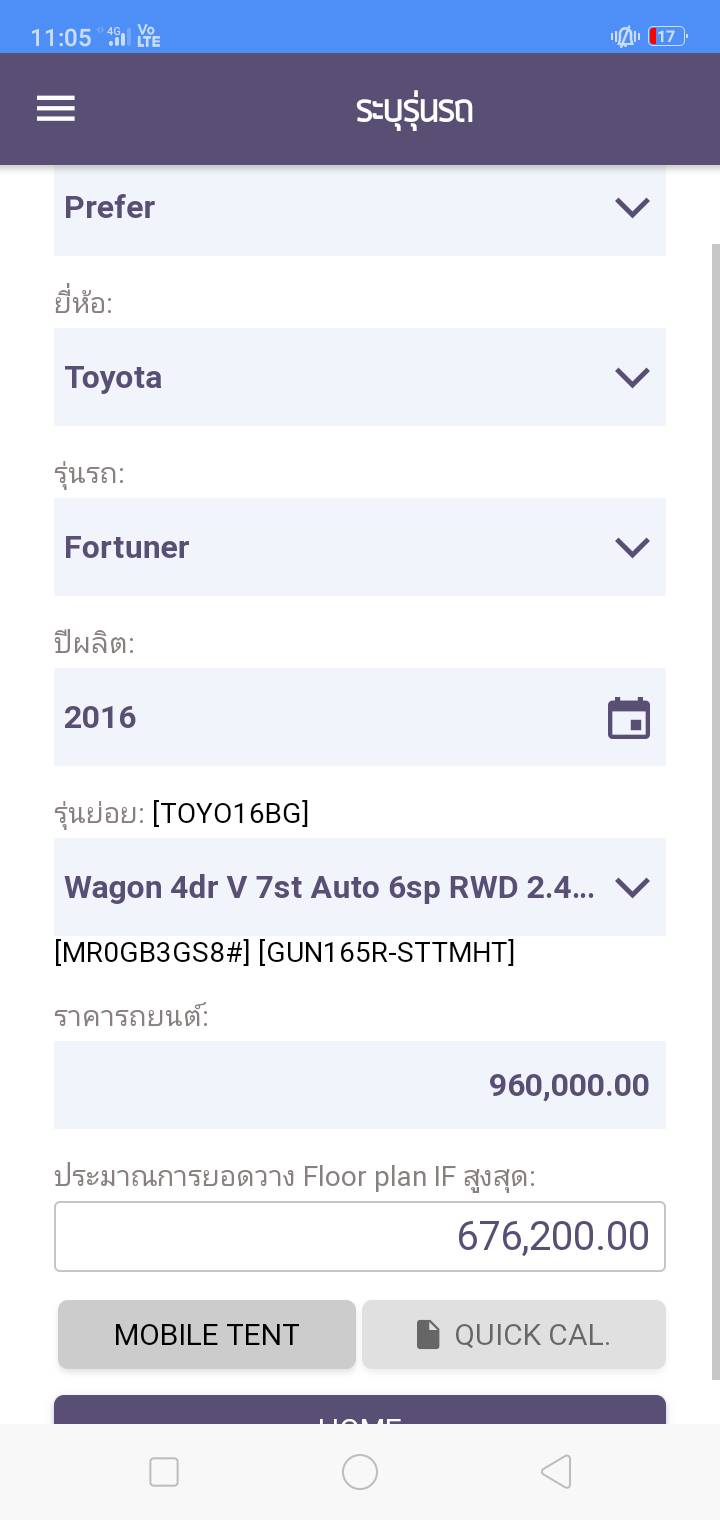Click the 676,200.00 floor plan field
The height and width of the screenshot is (1520, 720).
360,1236
